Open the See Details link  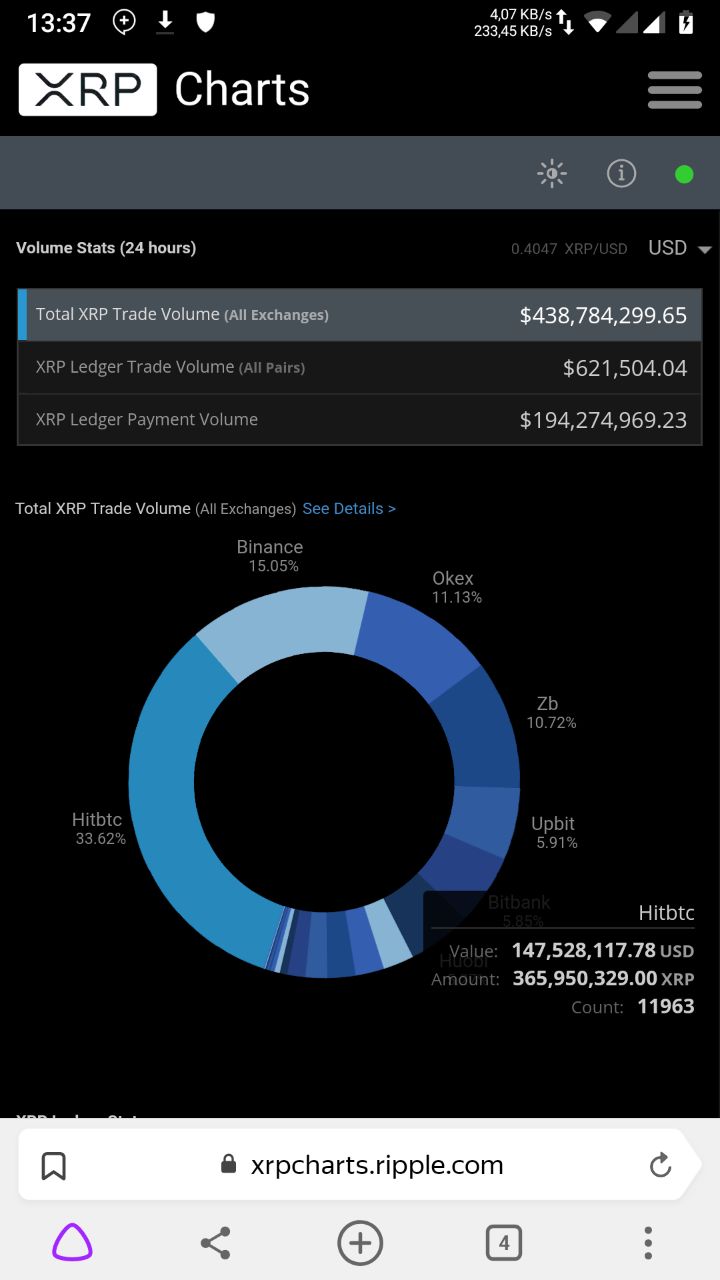point(349,509)
